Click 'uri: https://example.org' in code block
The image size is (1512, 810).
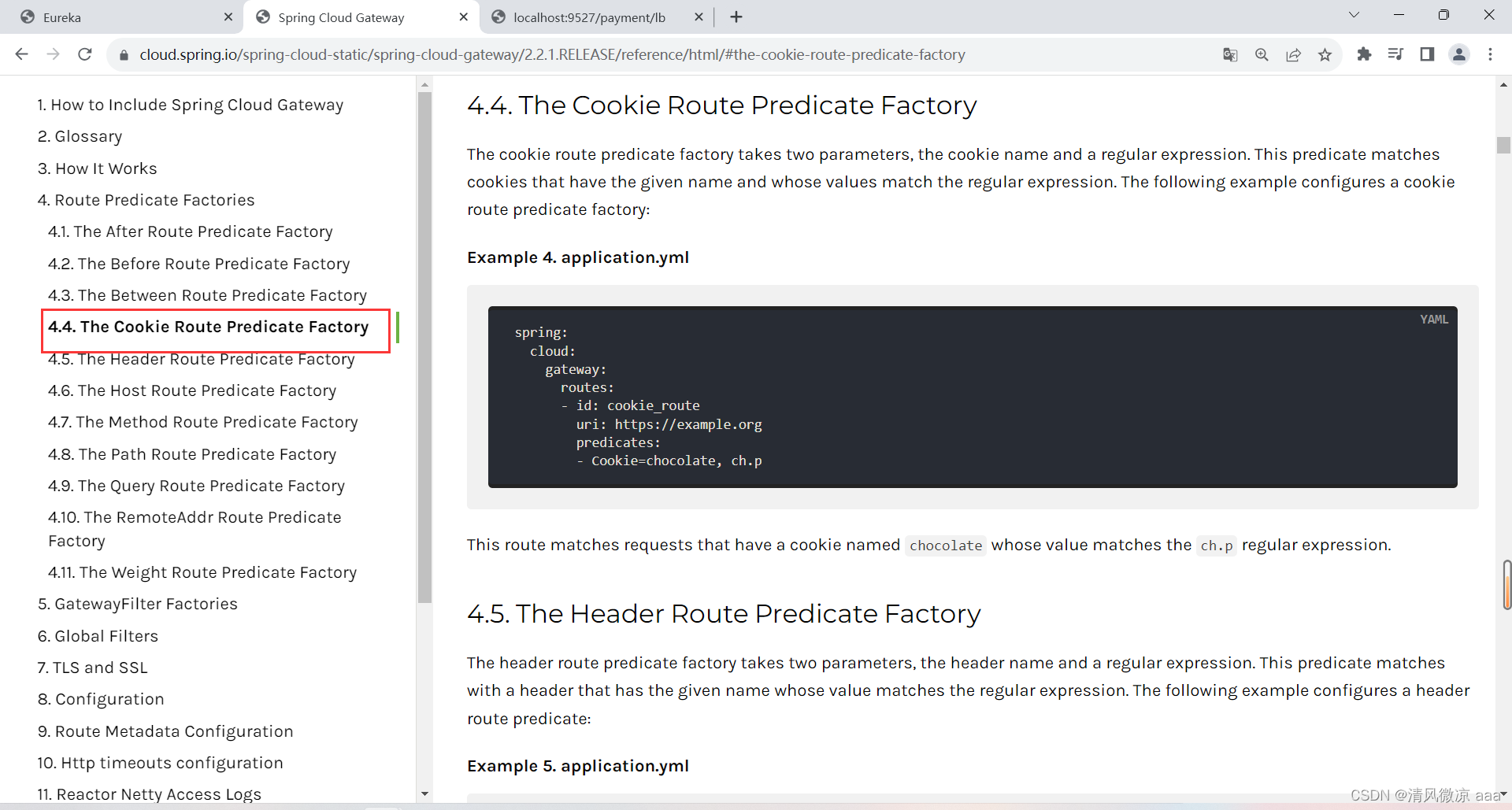669,424
